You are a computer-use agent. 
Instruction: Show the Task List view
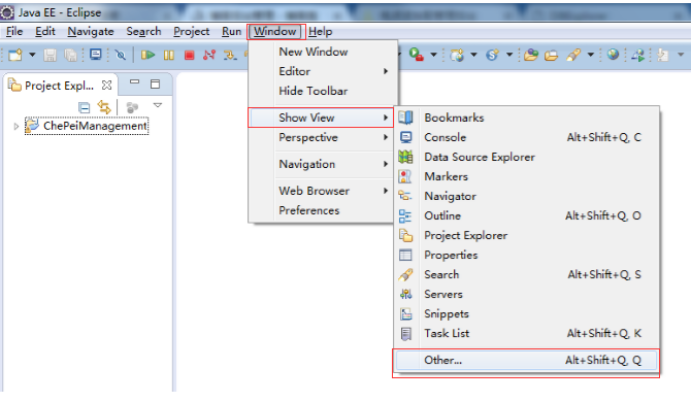click(x=527, y=333)
